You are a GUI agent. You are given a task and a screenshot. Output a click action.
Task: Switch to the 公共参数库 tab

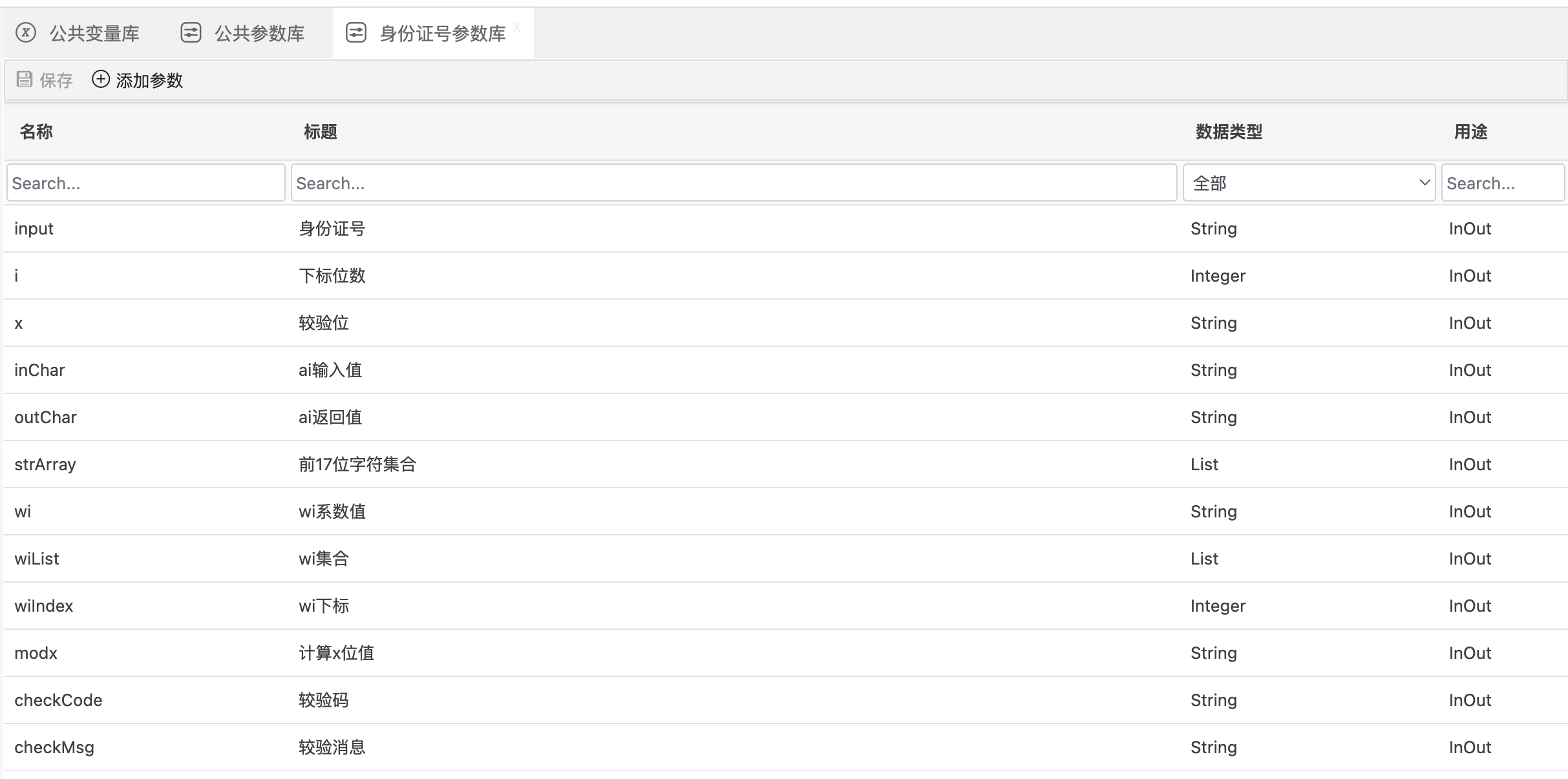click(x=259, y=34)
